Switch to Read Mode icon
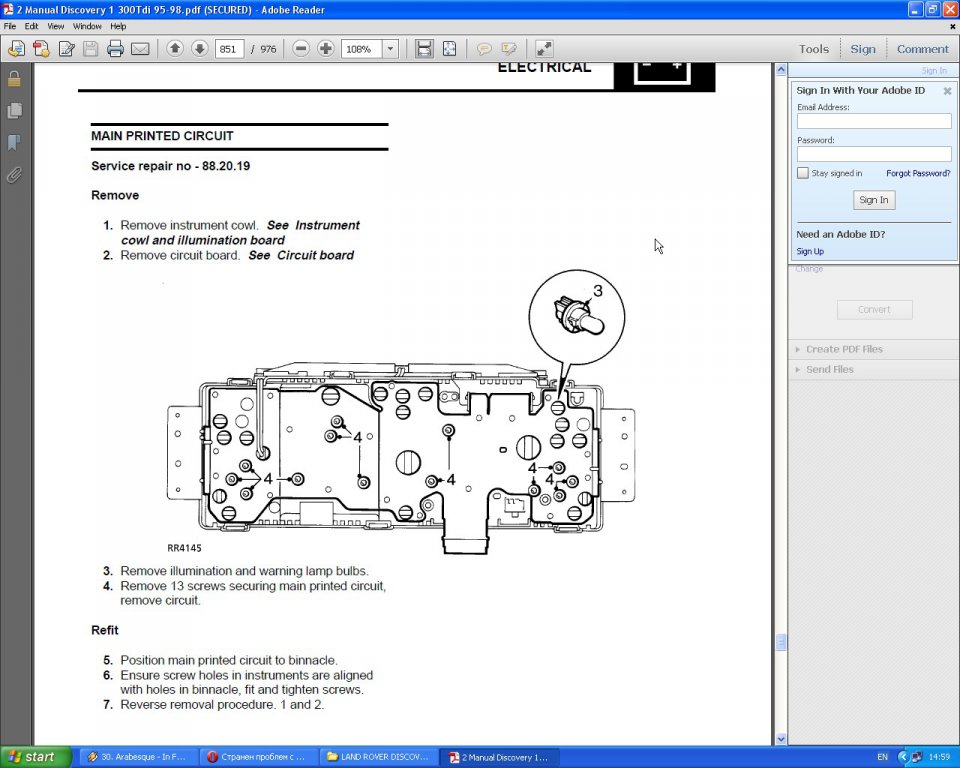The height and width of the screenshot is (768, 960). click(x=544, y=49)
